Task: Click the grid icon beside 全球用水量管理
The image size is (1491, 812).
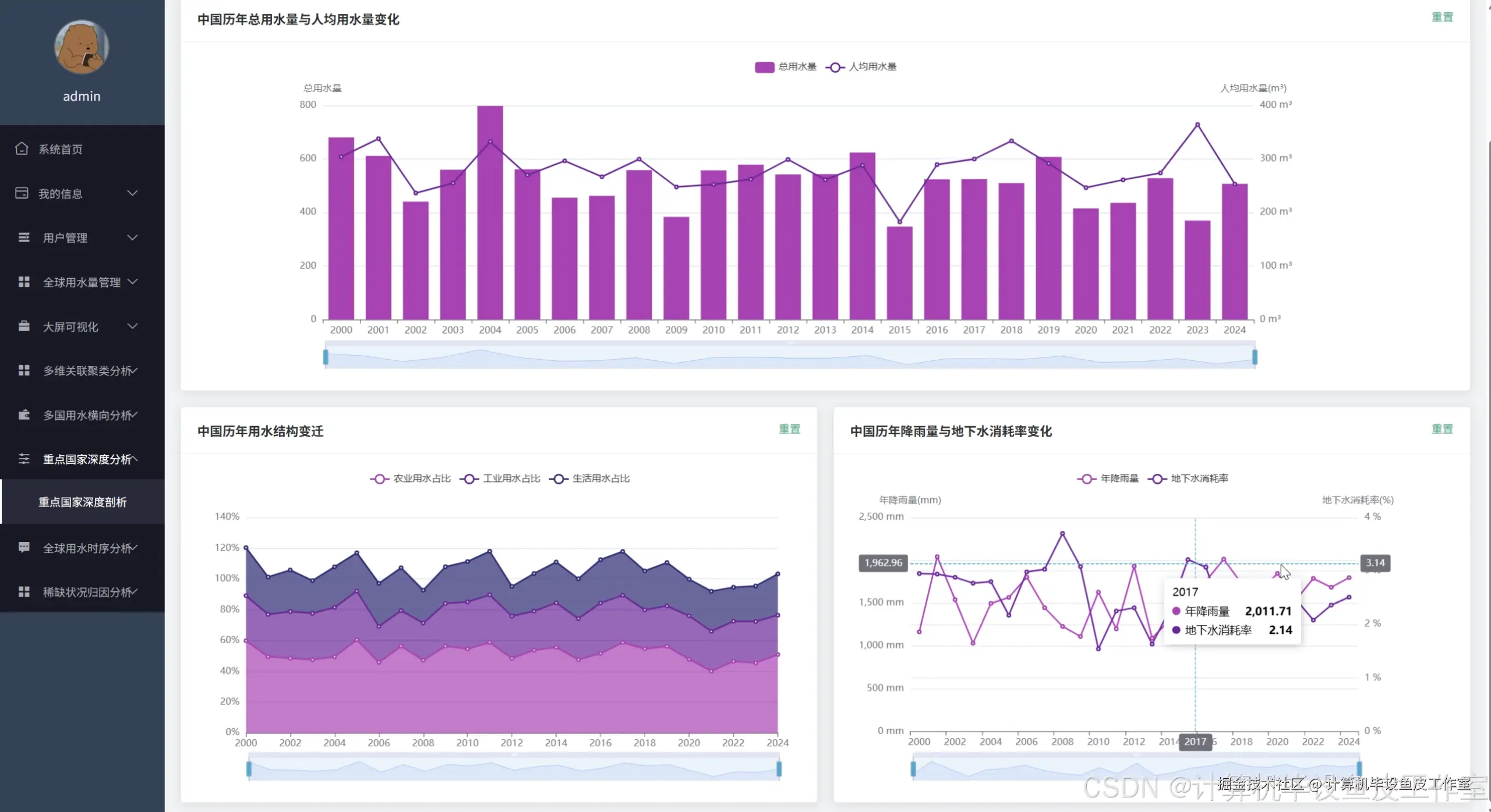Action: (x=24, y=282)
